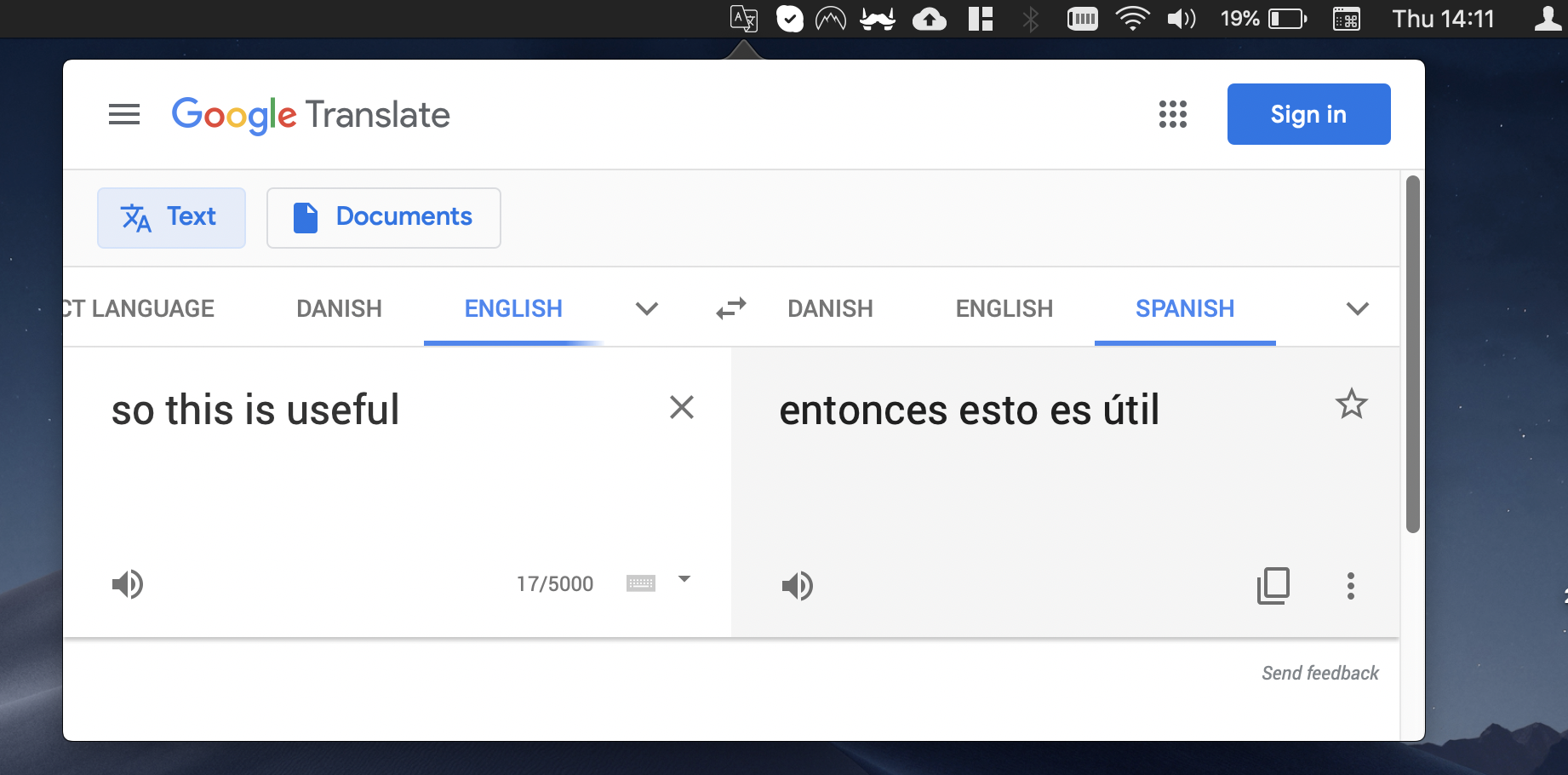Click the translated text 'entonces esto es útil'

[969, 410]
